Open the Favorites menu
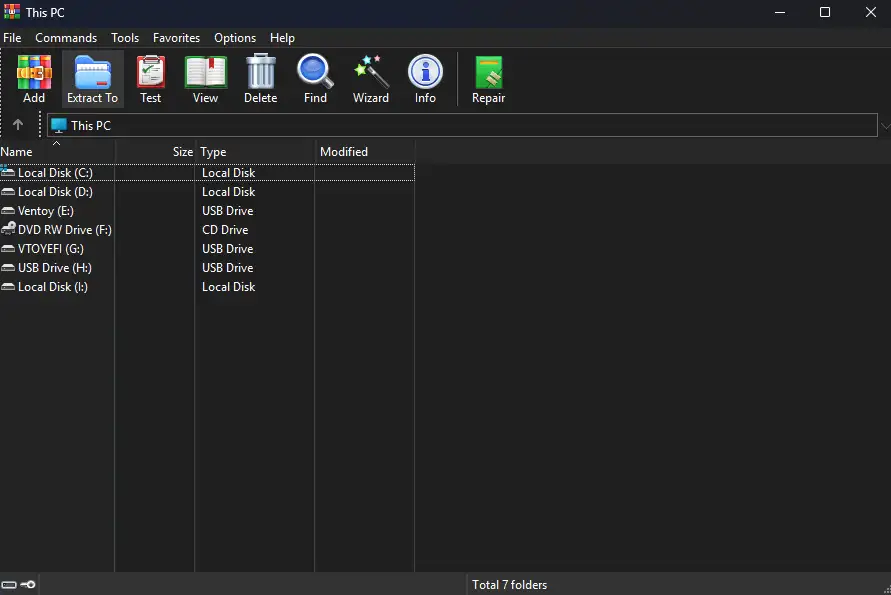 [x=176, y=37]
